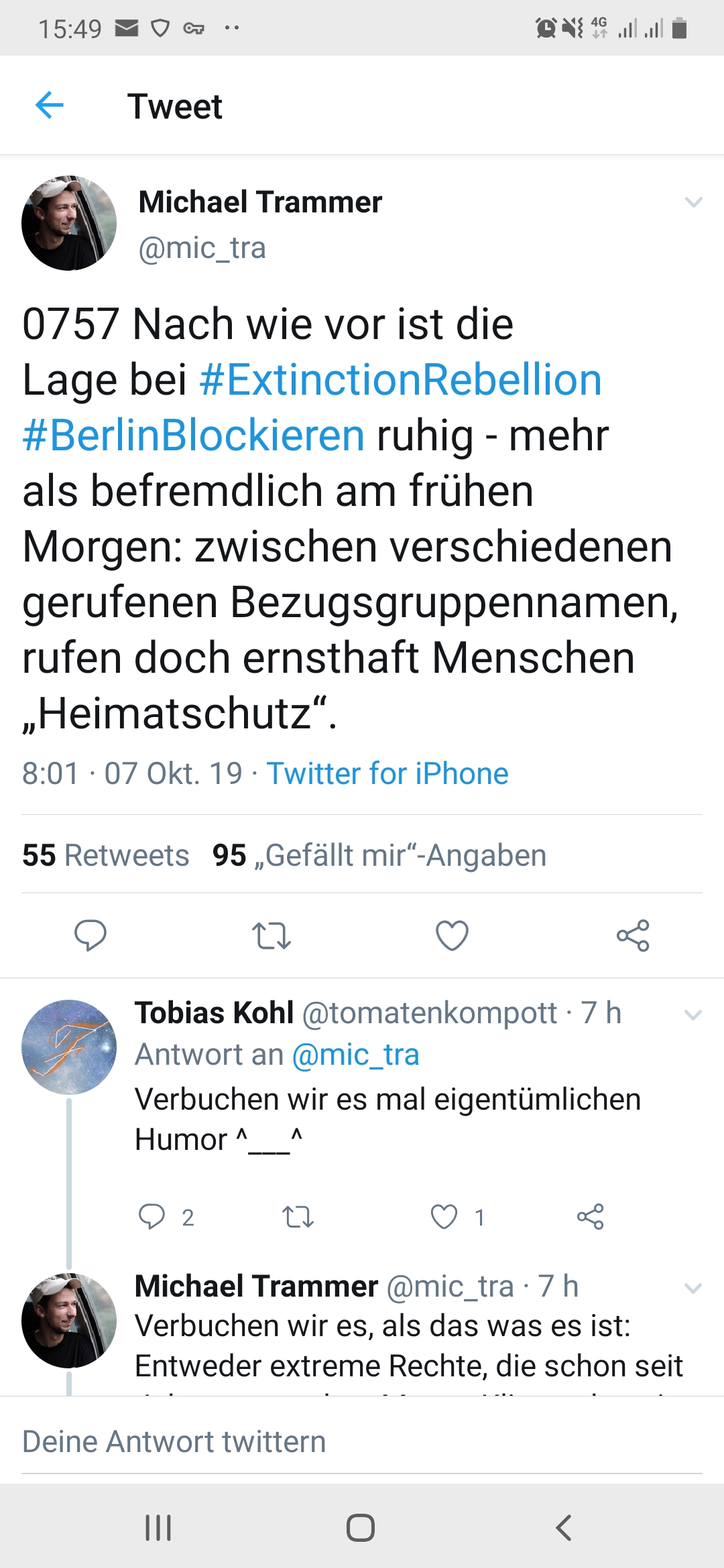Open reply on Tobias Kohl's tweet
The height and width of the screenshot is (1568, 724).
152,1216
